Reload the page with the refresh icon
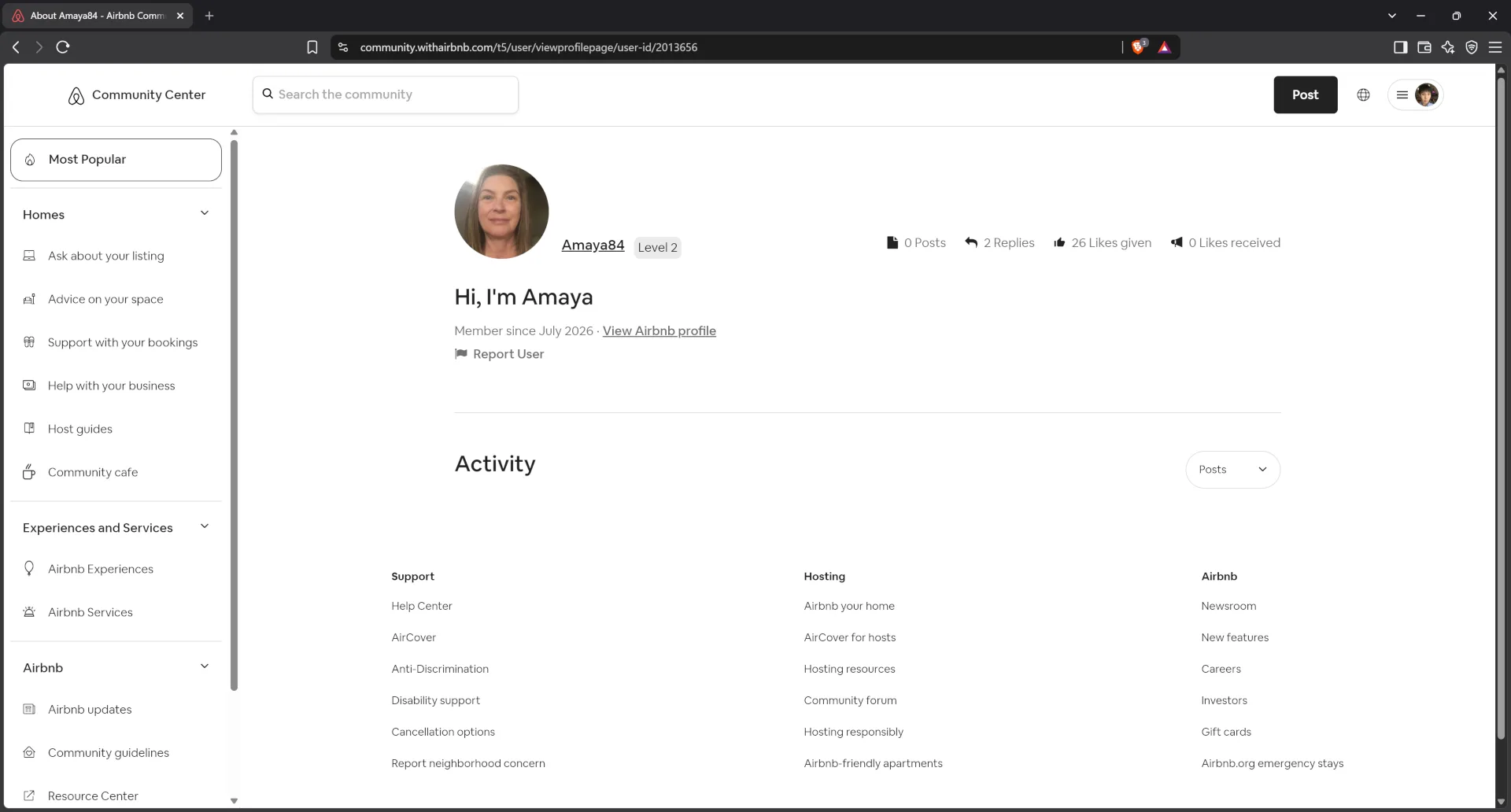 point(63,47)
